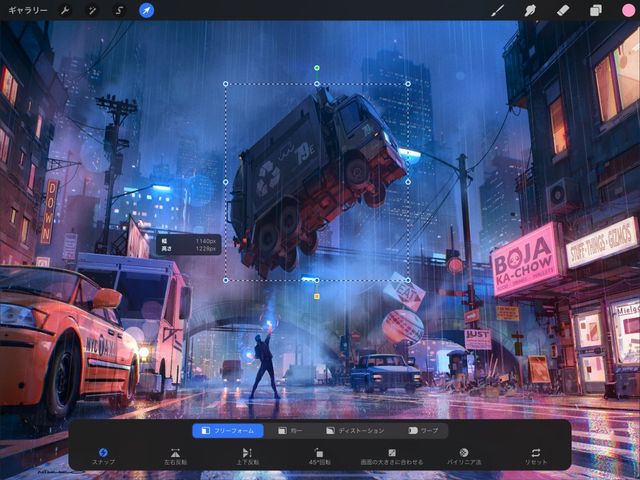Fit to canvas with 画面の大きさに合わせる
This screenshot has height=480, width=640.
(391, 456)
